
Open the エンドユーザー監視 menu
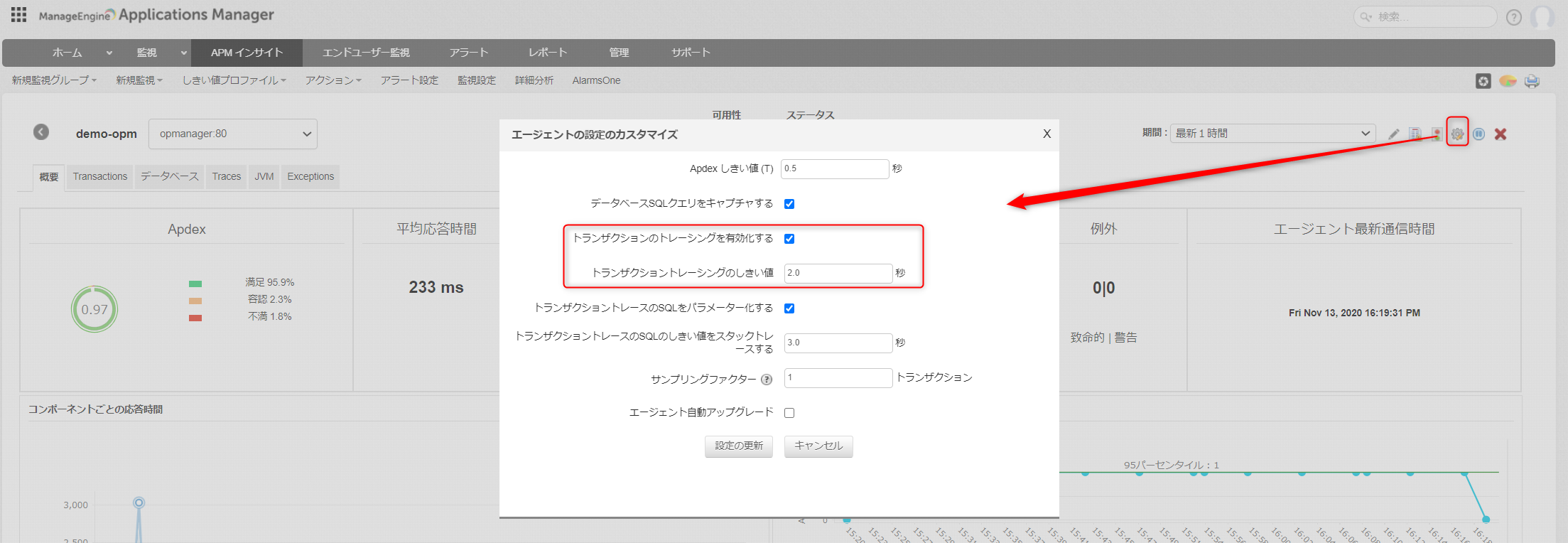(x=366, y=53)
